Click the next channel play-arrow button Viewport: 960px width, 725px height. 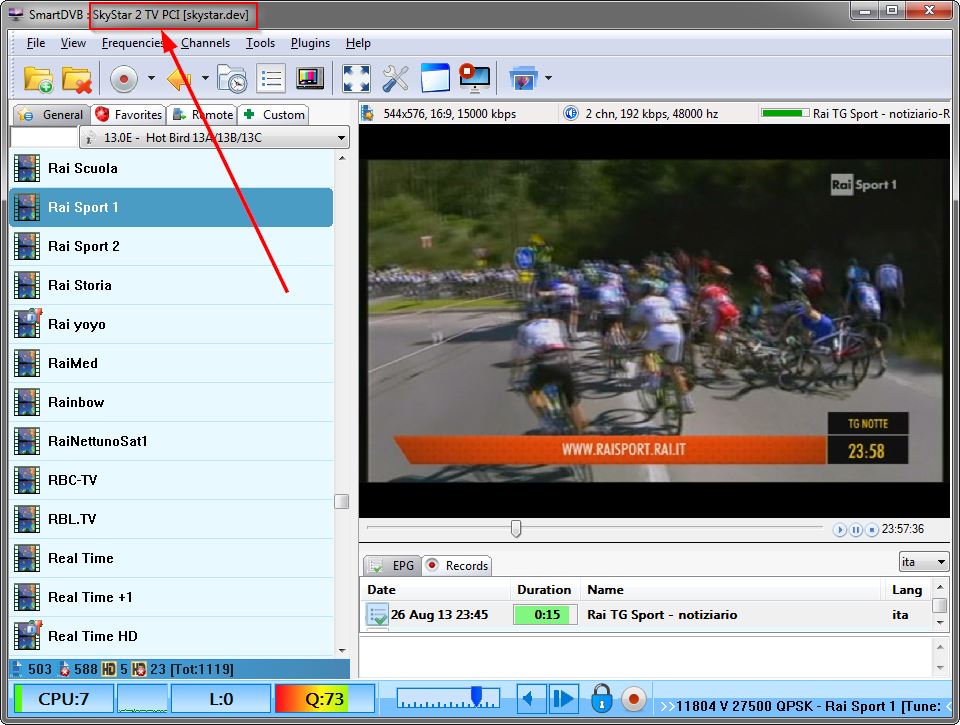pyautogui.click(x=563, y=699)
